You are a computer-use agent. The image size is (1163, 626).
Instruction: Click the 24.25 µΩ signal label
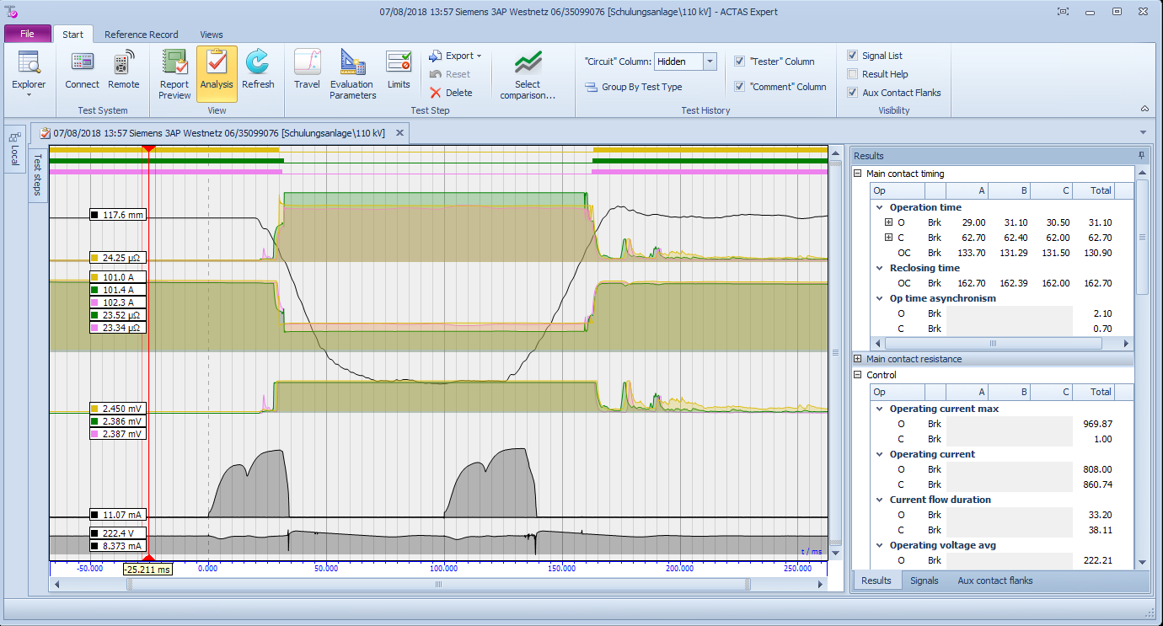click(x=118, y=258)
